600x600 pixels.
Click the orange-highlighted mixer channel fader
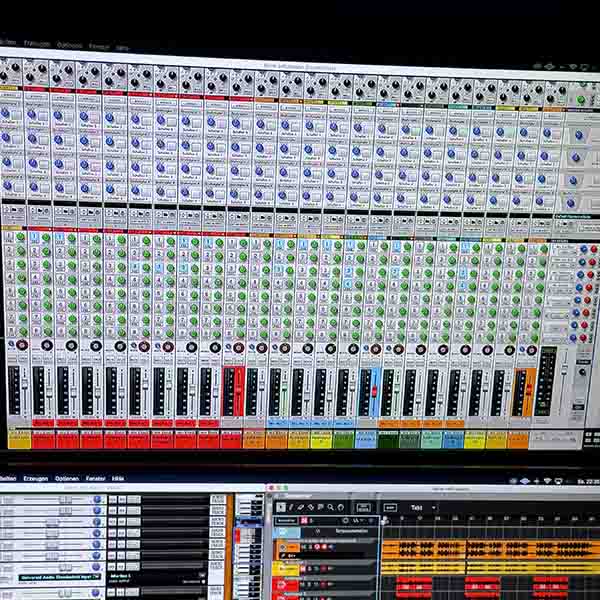530,392
